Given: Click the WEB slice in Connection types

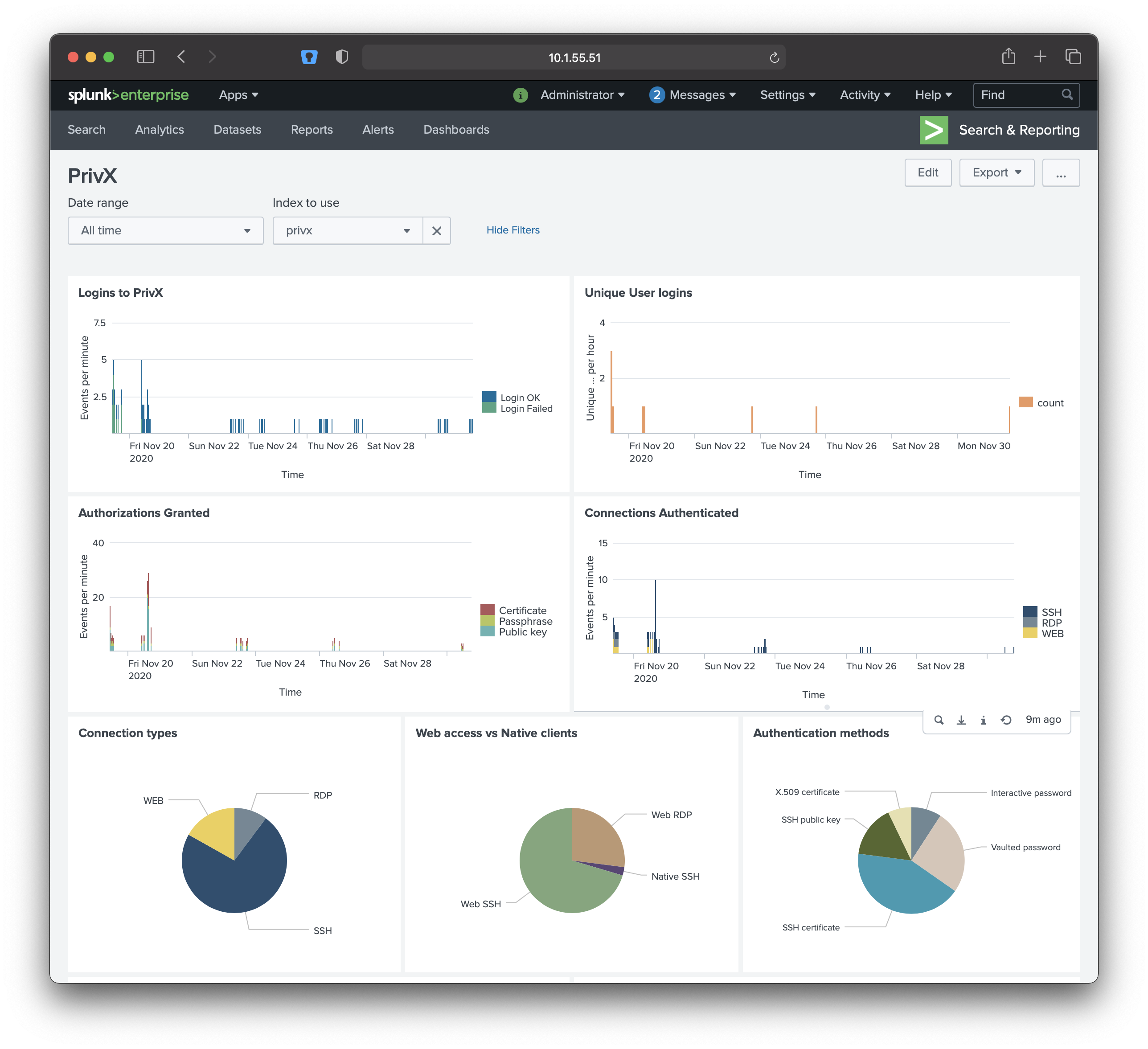Looking at the screenshot, I should [217, 832].
